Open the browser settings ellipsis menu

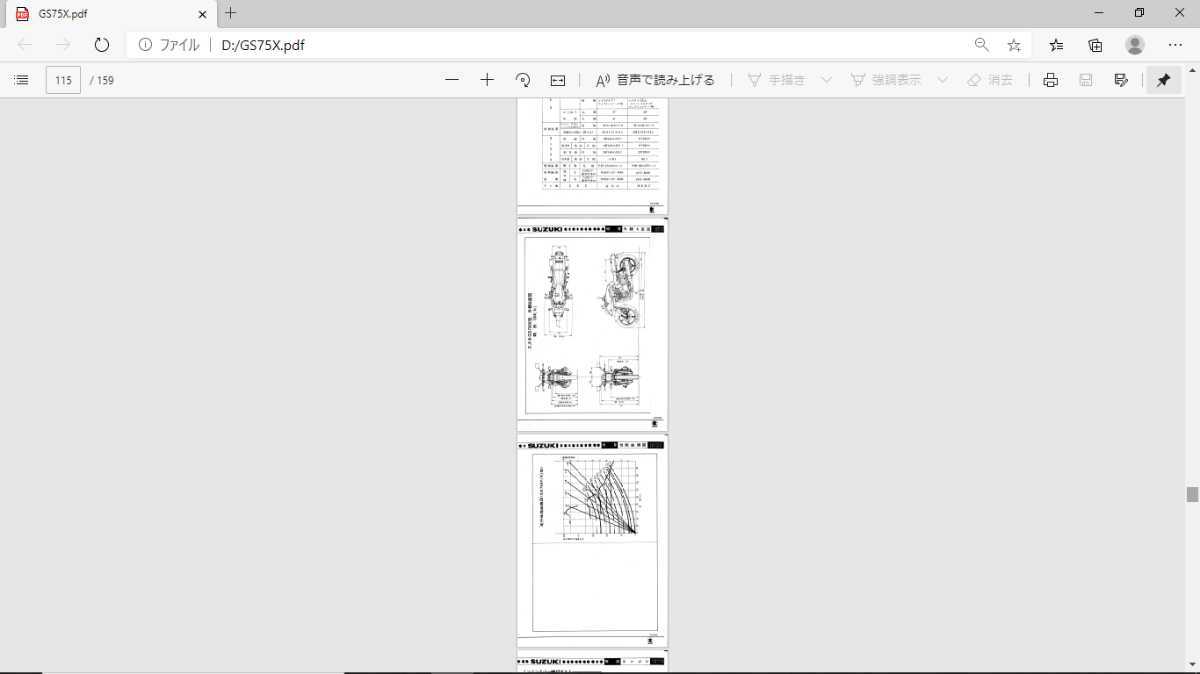[x=1175, y=45]
